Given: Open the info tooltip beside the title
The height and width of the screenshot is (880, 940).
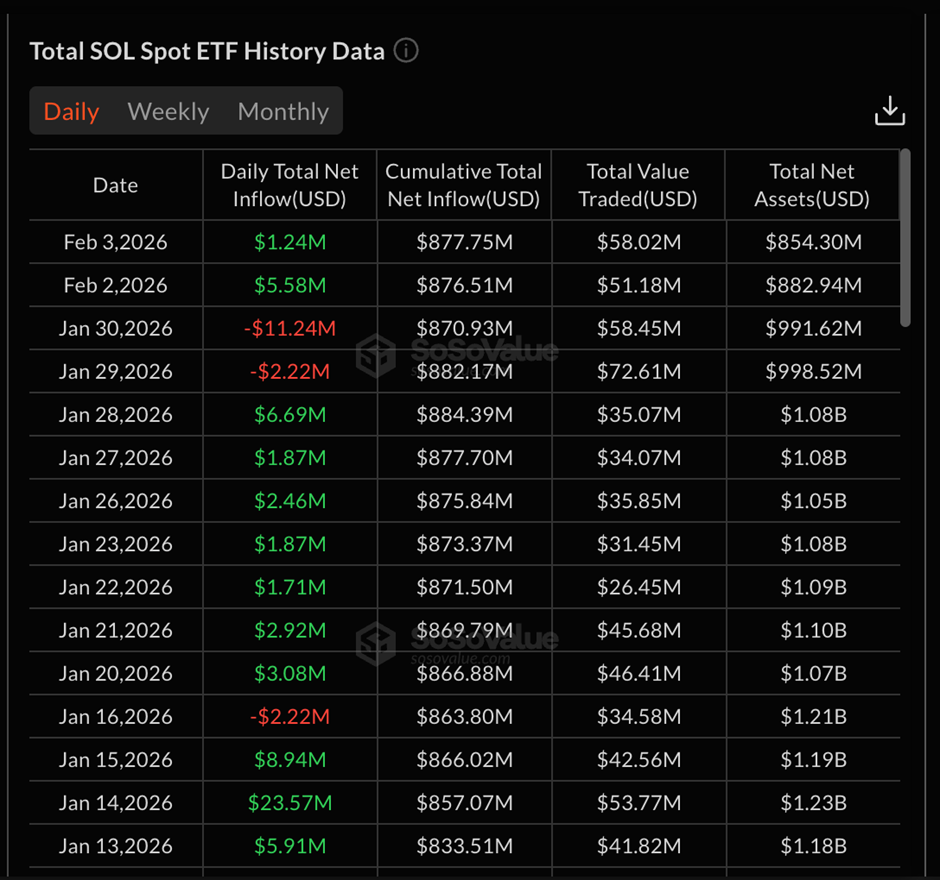Looking at the screenshot, I should point(406,50).
